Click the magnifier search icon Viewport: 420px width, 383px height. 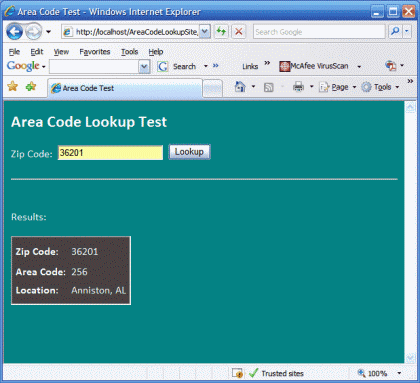coord(395,32)
